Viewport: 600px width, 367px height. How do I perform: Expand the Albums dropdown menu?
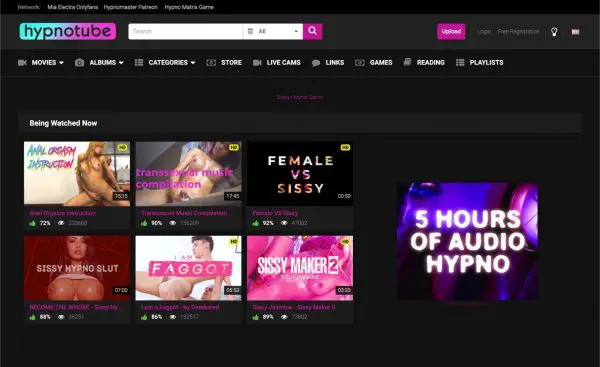tap(106, 62)
